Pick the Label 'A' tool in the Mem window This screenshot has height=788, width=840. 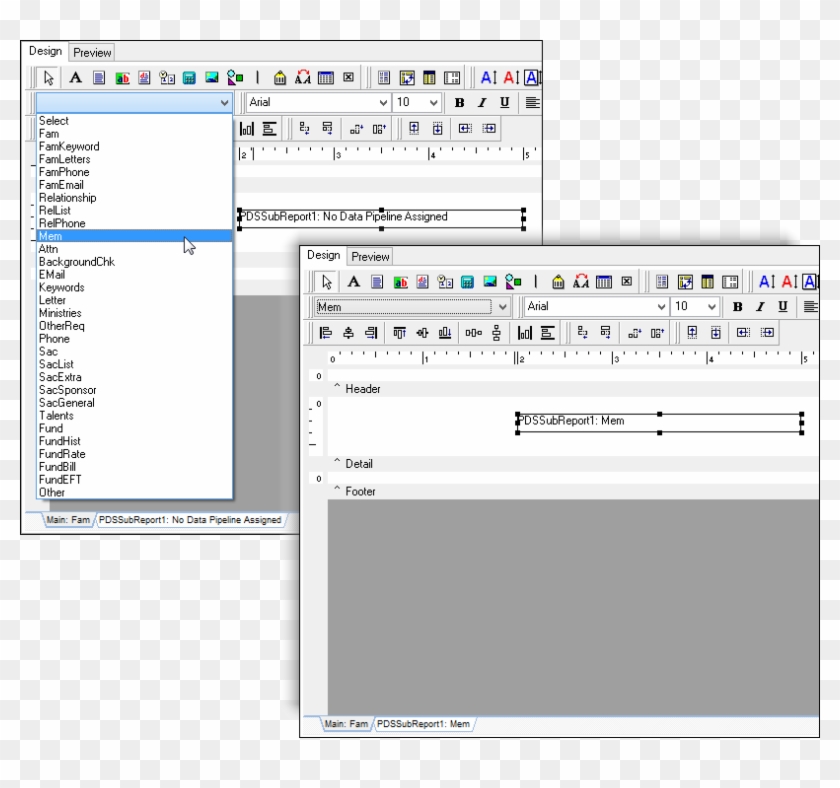[354, 282]
